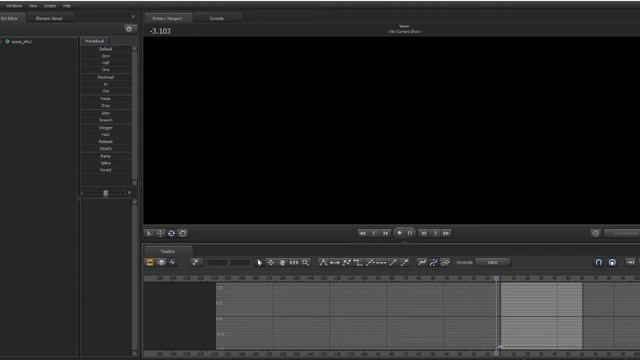
Task: Open the Help menu
Action: [67, 6]
